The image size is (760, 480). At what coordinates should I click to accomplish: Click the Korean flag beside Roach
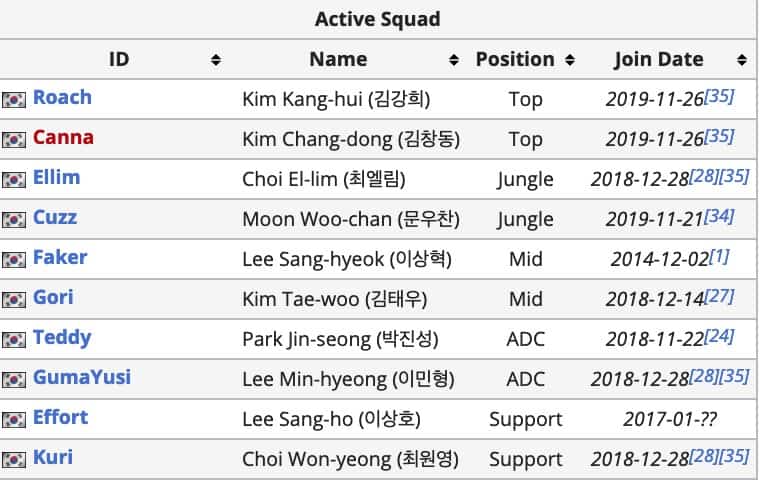[14, 99]
